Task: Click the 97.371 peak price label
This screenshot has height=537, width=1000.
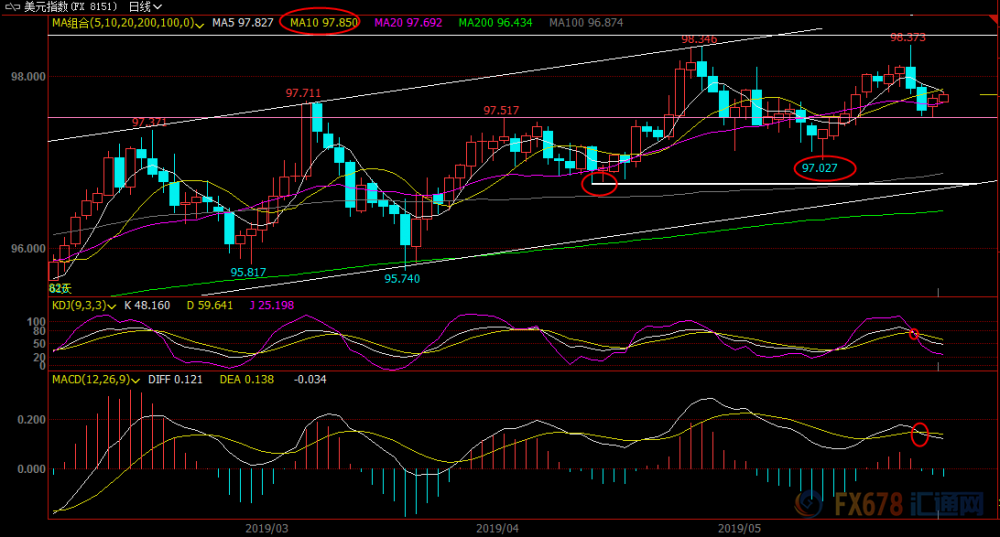Action: coord(149,122)
